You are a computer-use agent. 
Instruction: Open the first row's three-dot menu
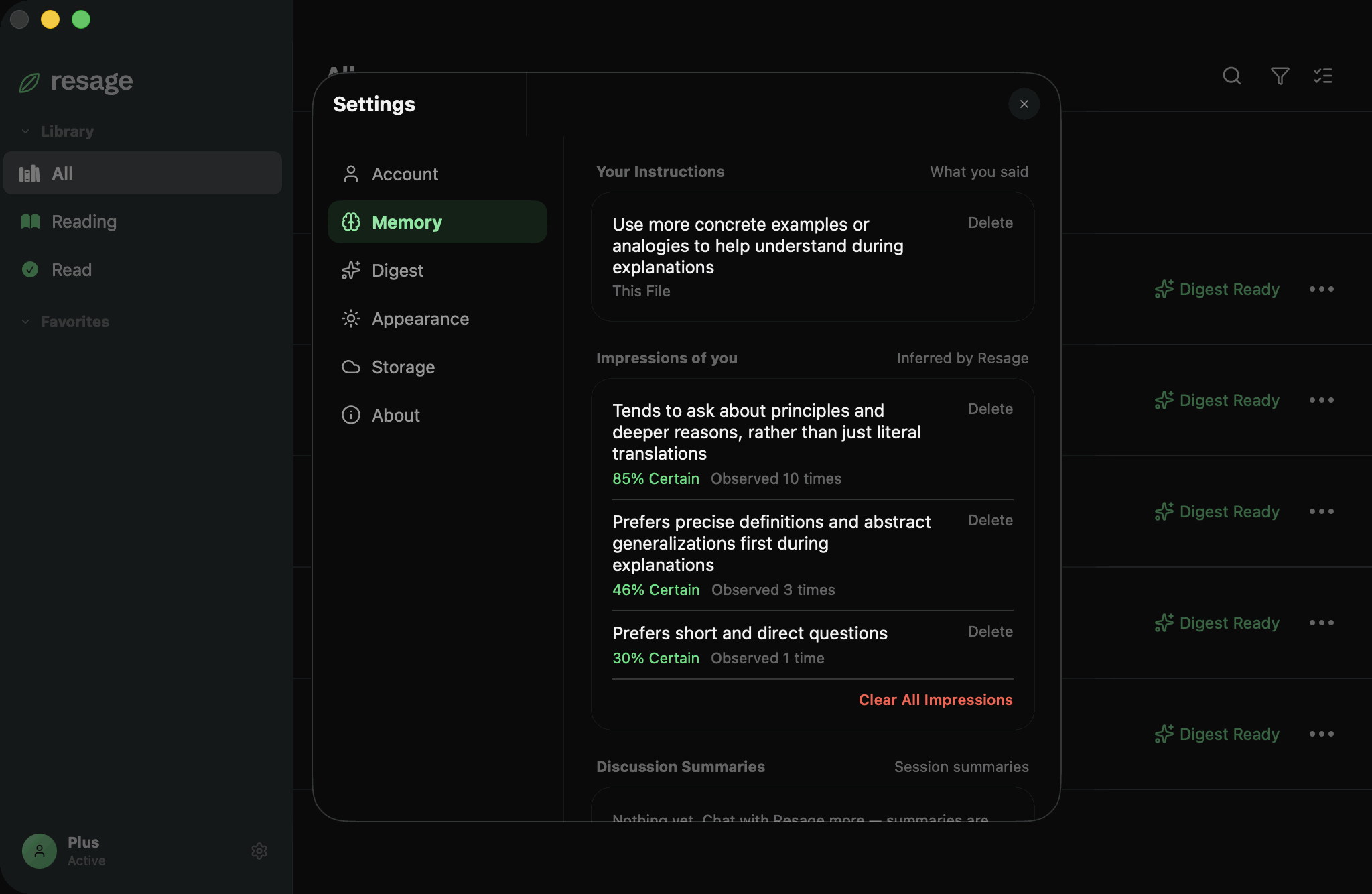(x=1322, y=289)
